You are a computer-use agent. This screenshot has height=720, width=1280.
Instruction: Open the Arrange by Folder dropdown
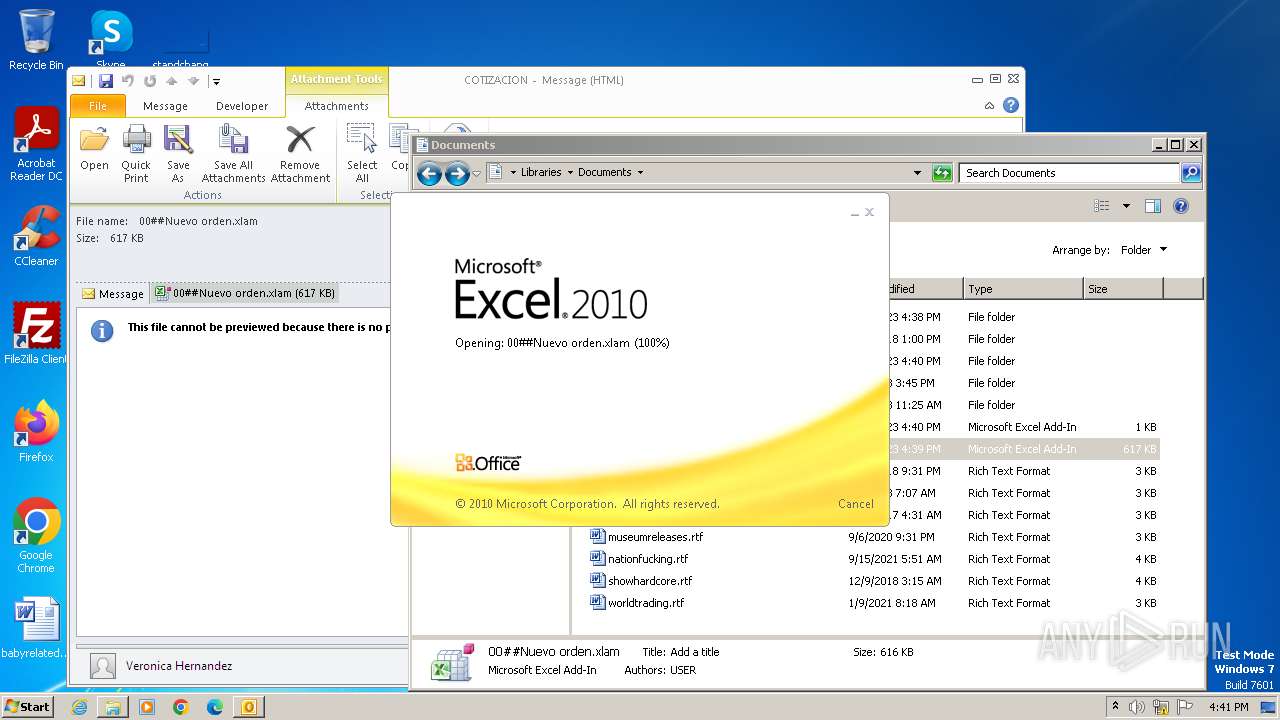click(x=1142, y=250)
